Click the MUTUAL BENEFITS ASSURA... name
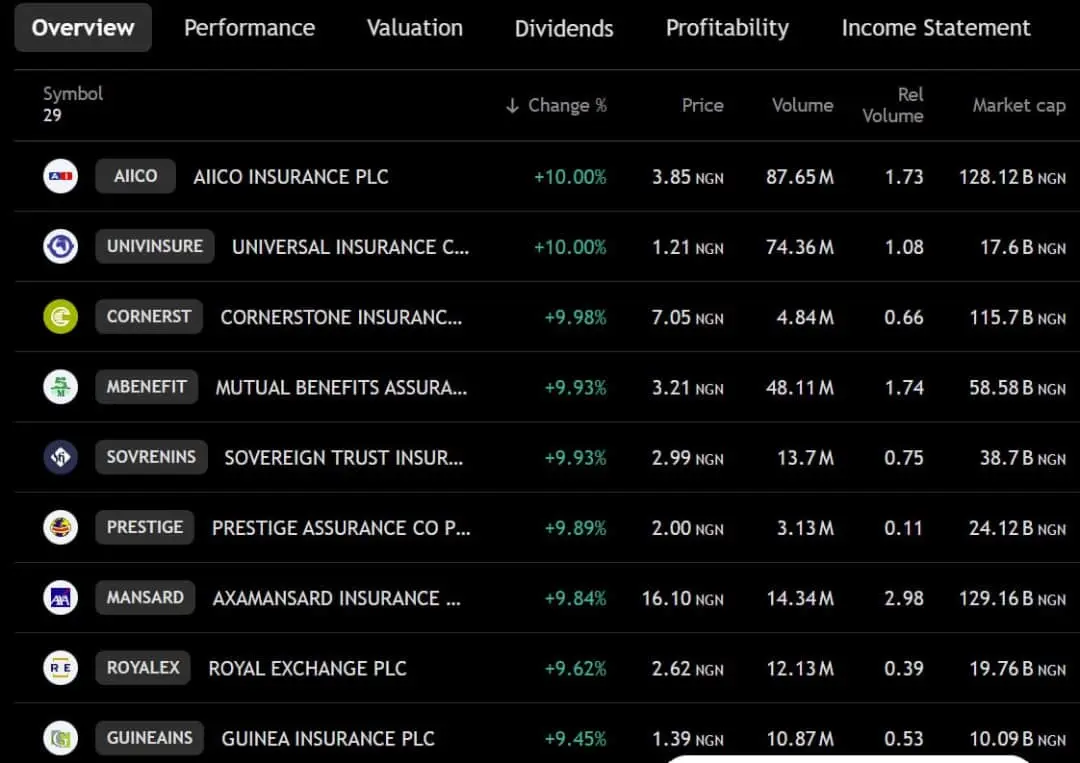The width and height of the screenshot is (1080, 763). [x=341, y=388]
